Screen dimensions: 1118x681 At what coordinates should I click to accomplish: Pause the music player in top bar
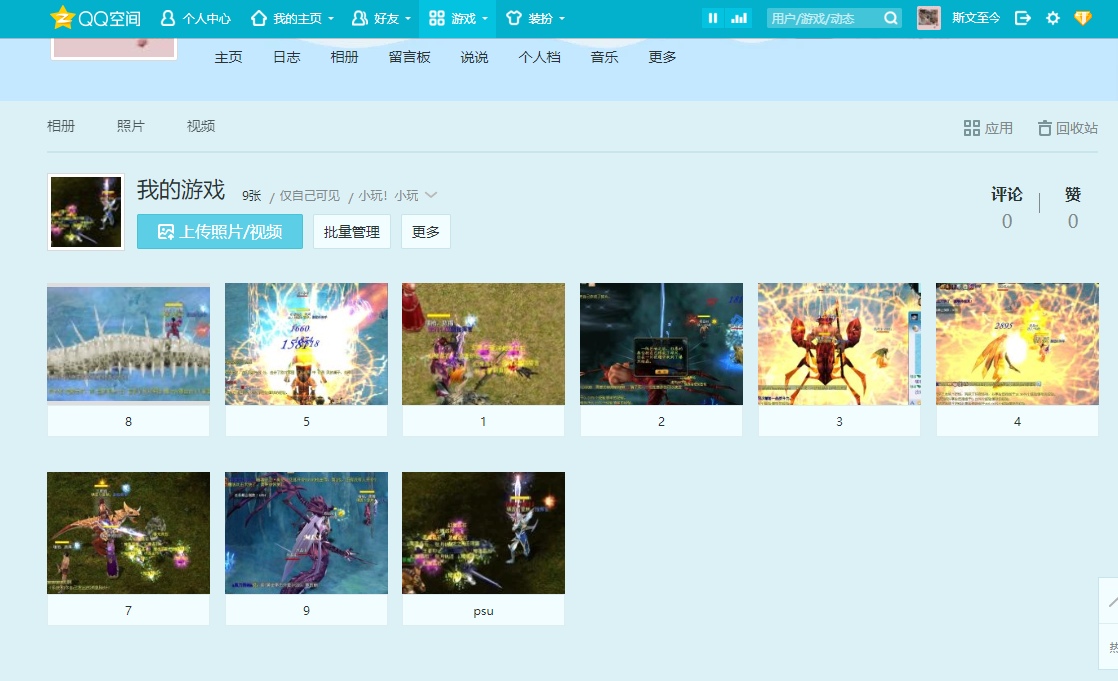(x=712, y=19)
